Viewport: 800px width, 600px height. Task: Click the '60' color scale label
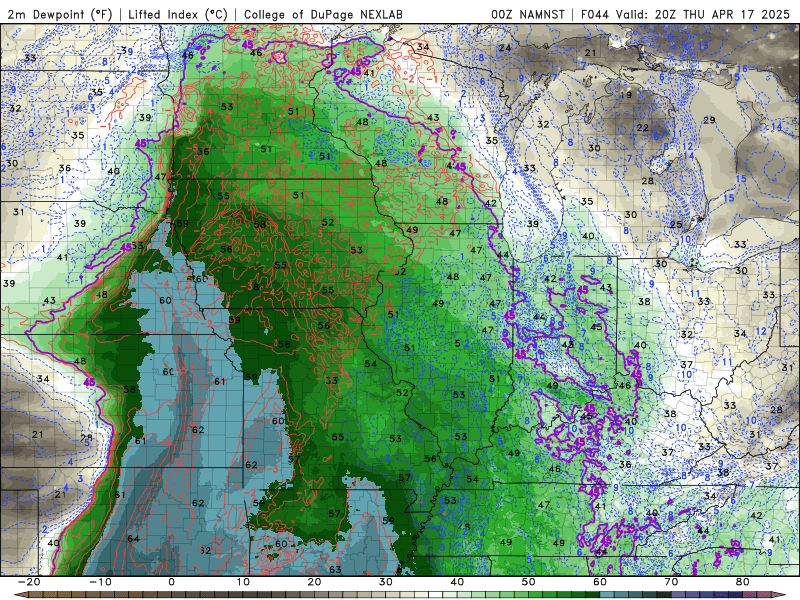[x=600, y=582]
